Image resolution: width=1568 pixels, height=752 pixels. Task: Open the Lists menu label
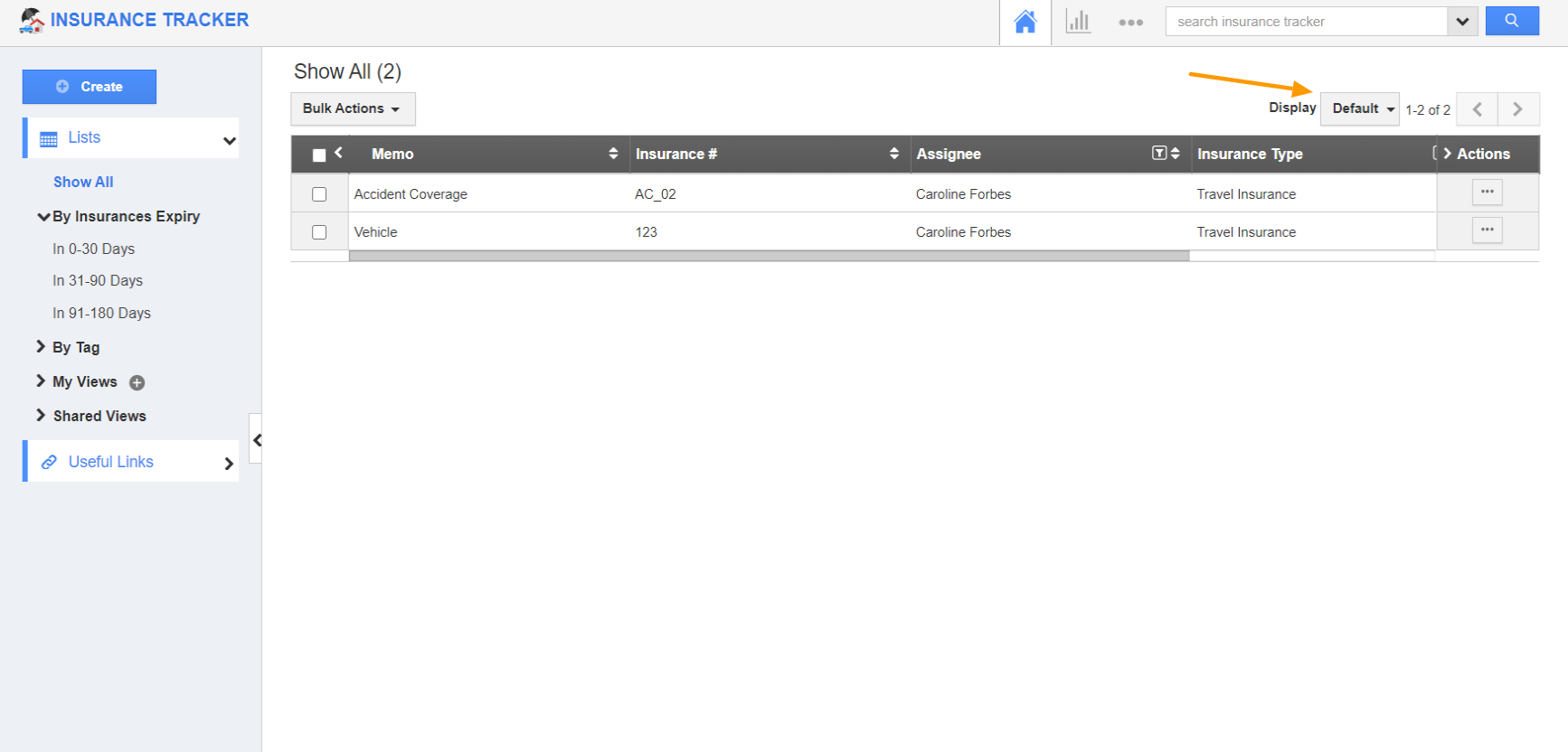(x=84, y=137)
